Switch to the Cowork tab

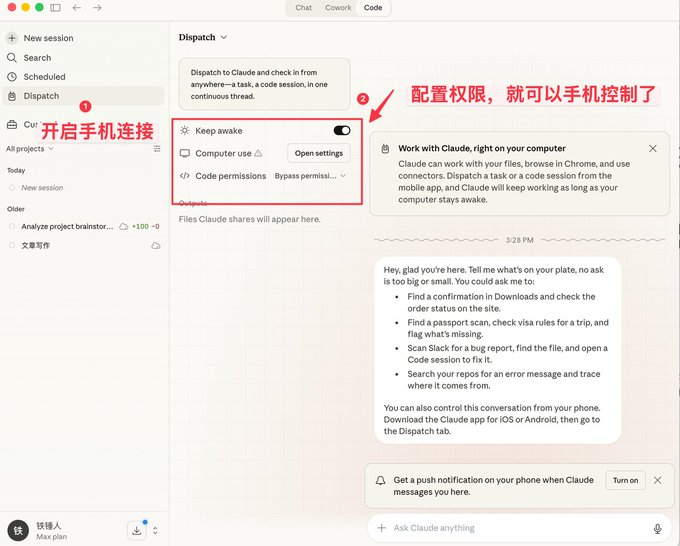point(338,8)
